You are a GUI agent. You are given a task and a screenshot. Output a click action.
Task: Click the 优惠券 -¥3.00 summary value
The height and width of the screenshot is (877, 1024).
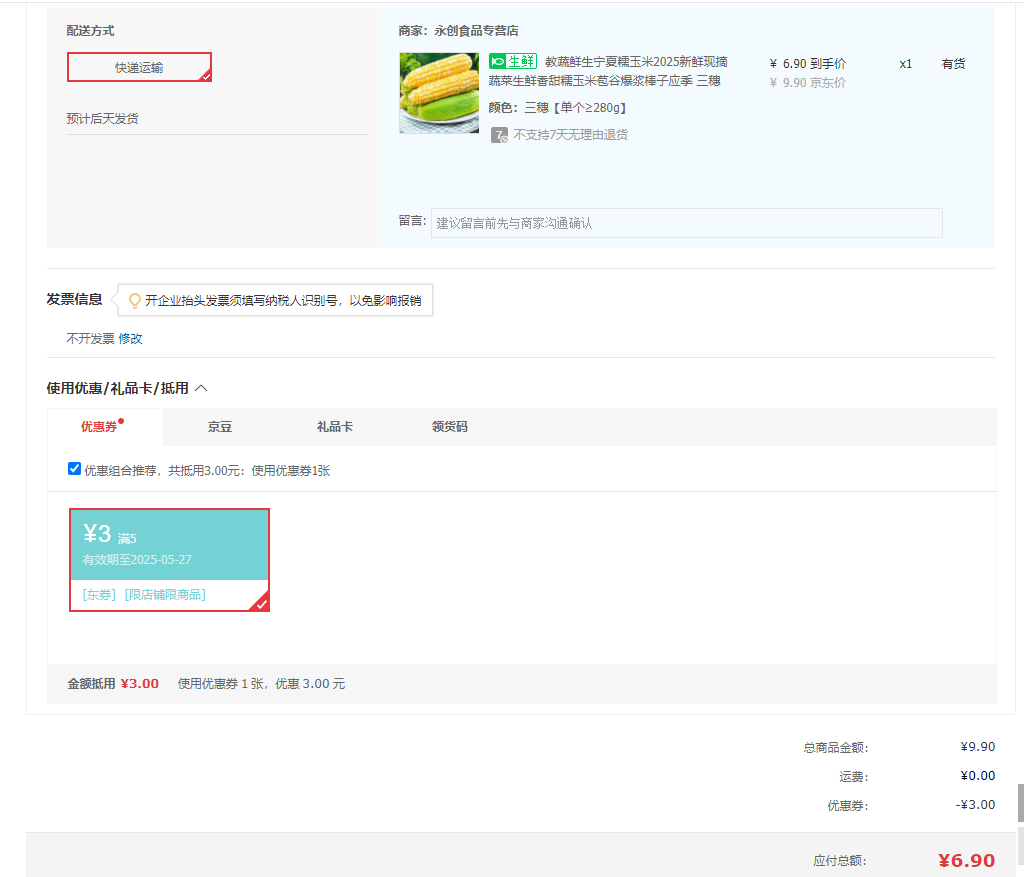976,805
